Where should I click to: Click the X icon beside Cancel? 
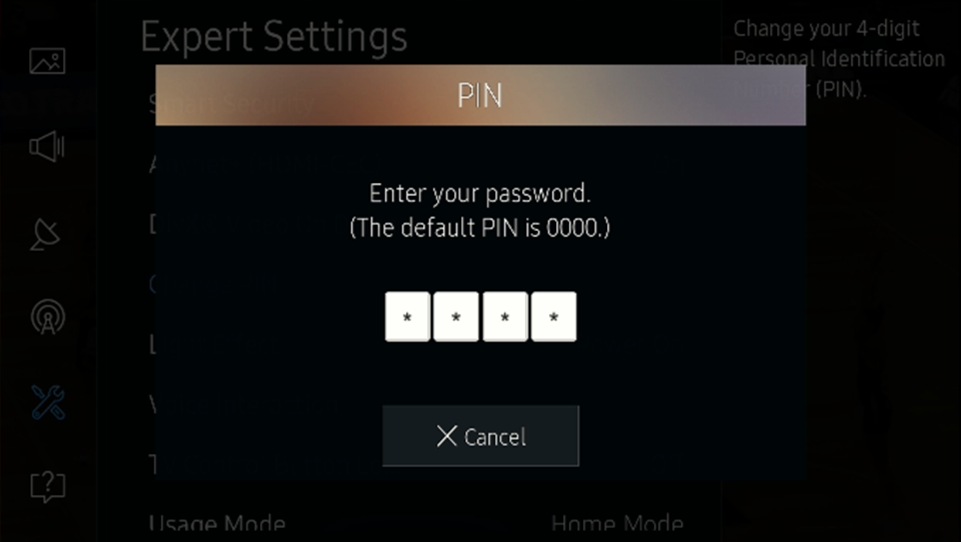pos(447,437)
